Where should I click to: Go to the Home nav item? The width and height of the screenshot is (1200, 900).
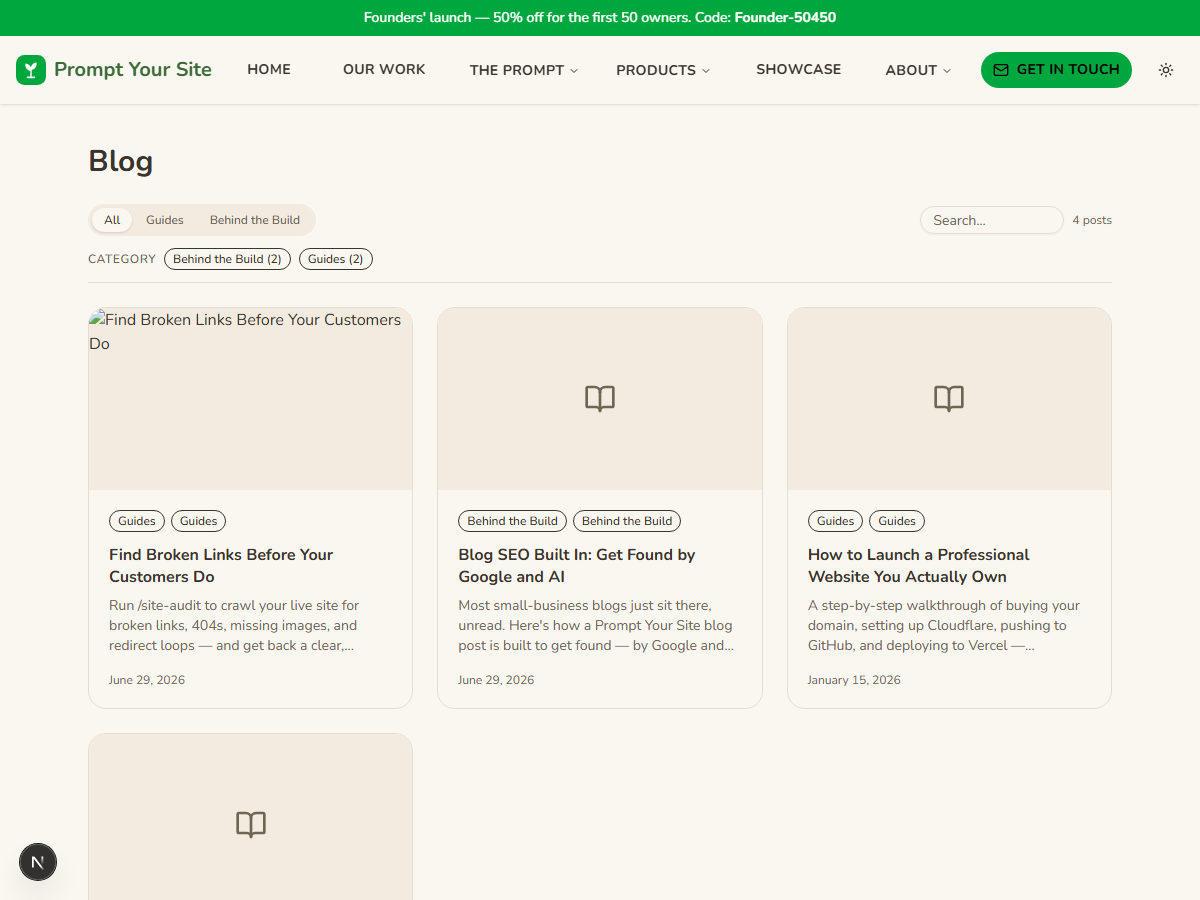[269, 70]
